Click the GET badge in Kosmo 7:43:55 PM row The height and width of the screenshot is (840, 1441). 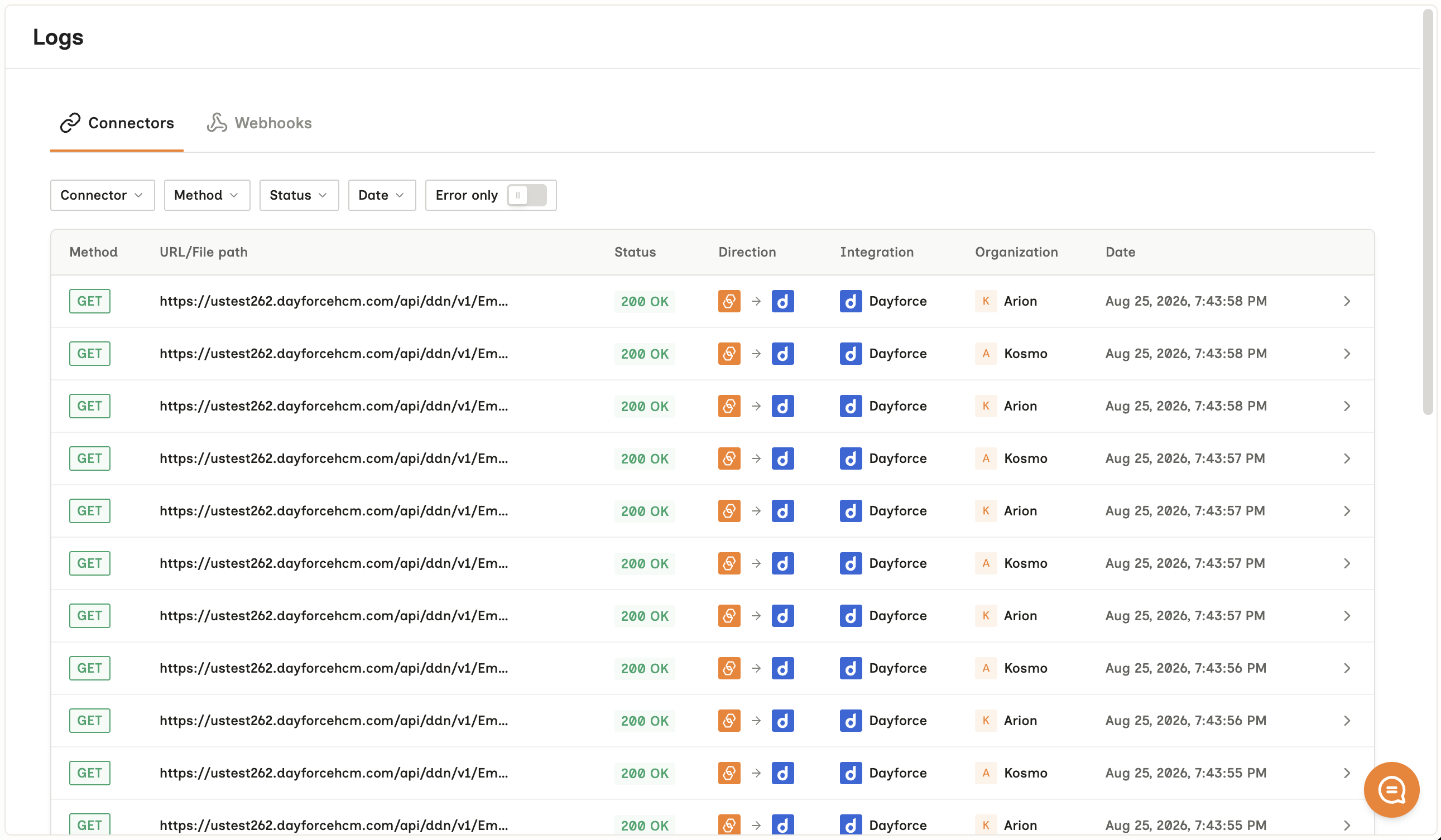coord(90,774)
